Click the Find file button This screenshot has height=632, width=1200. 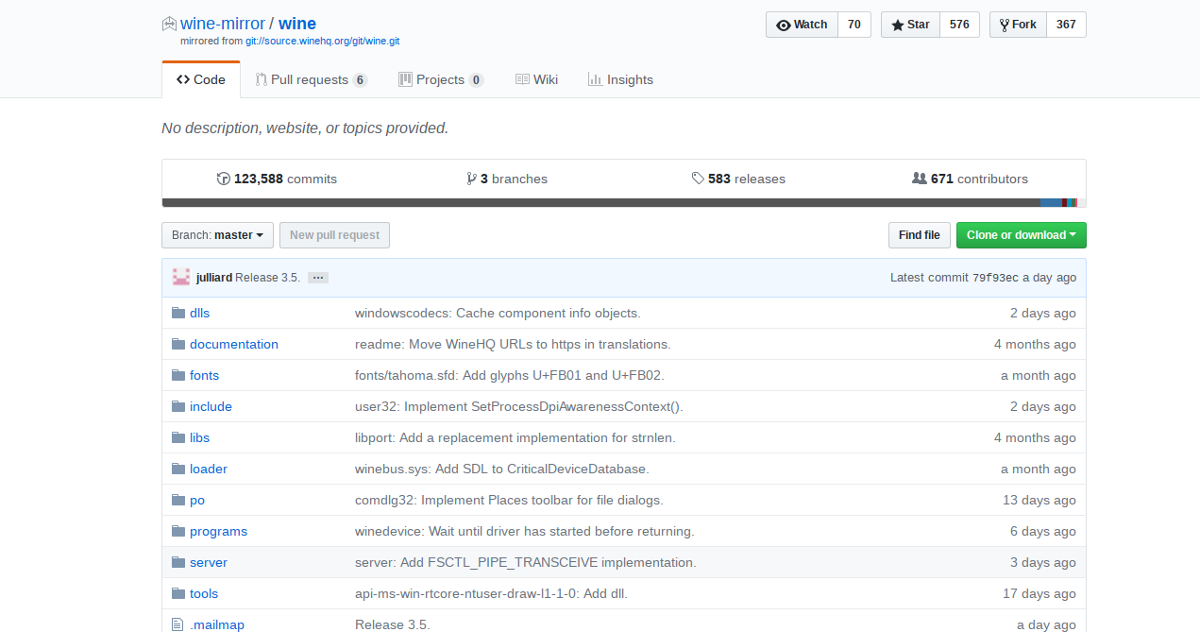pyautogui.click(x=919, y=235)
